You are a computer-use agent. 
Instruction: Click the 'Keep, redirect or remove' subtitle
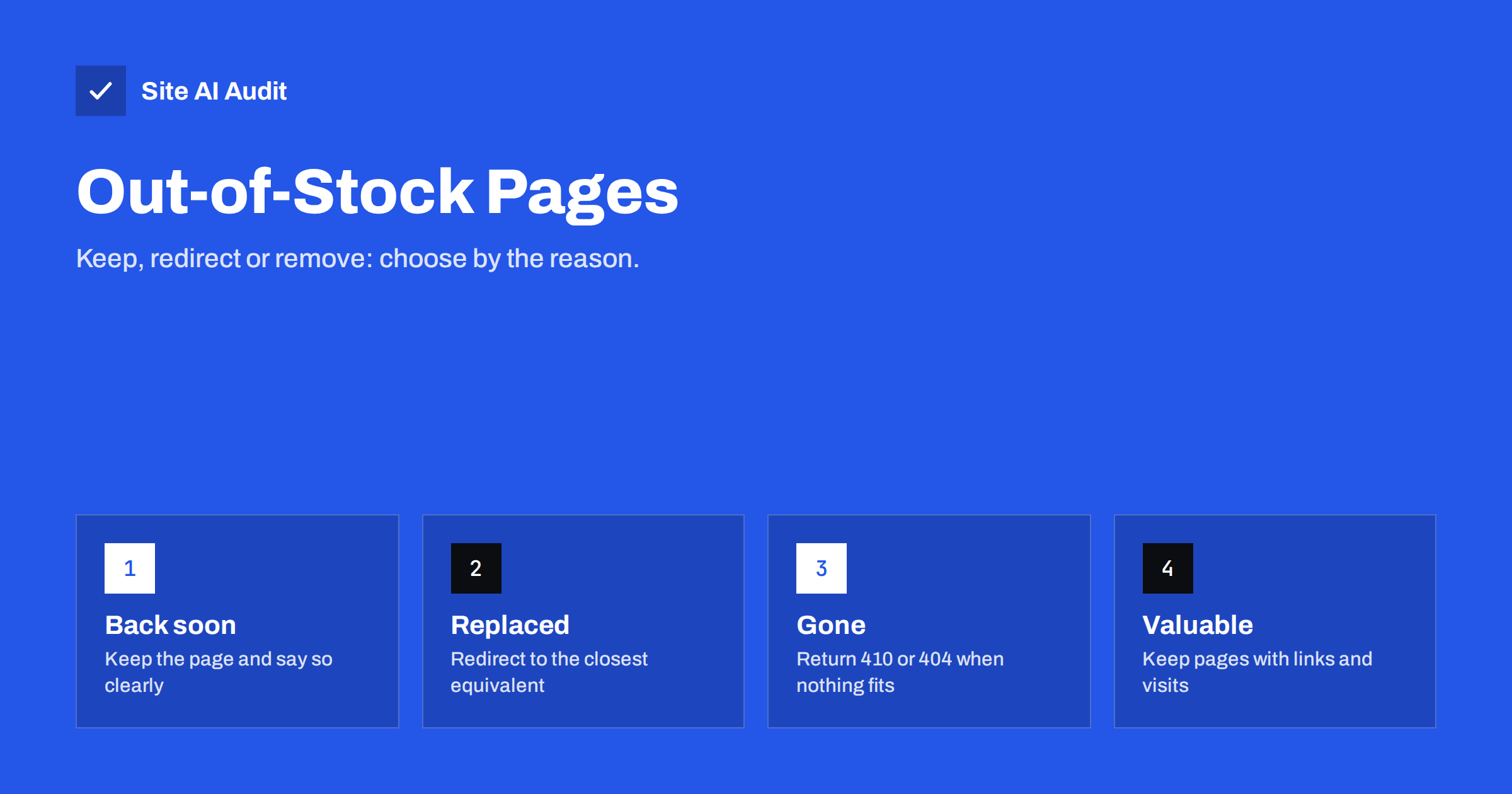coord(358,258)
